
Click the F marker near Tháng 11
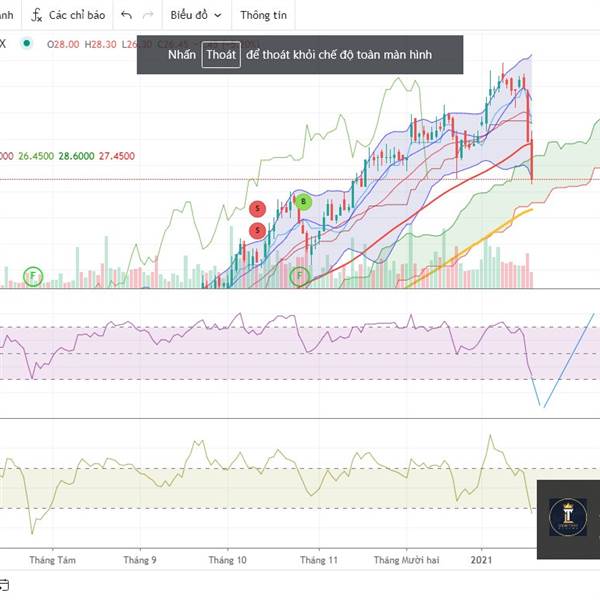[300, 276]
